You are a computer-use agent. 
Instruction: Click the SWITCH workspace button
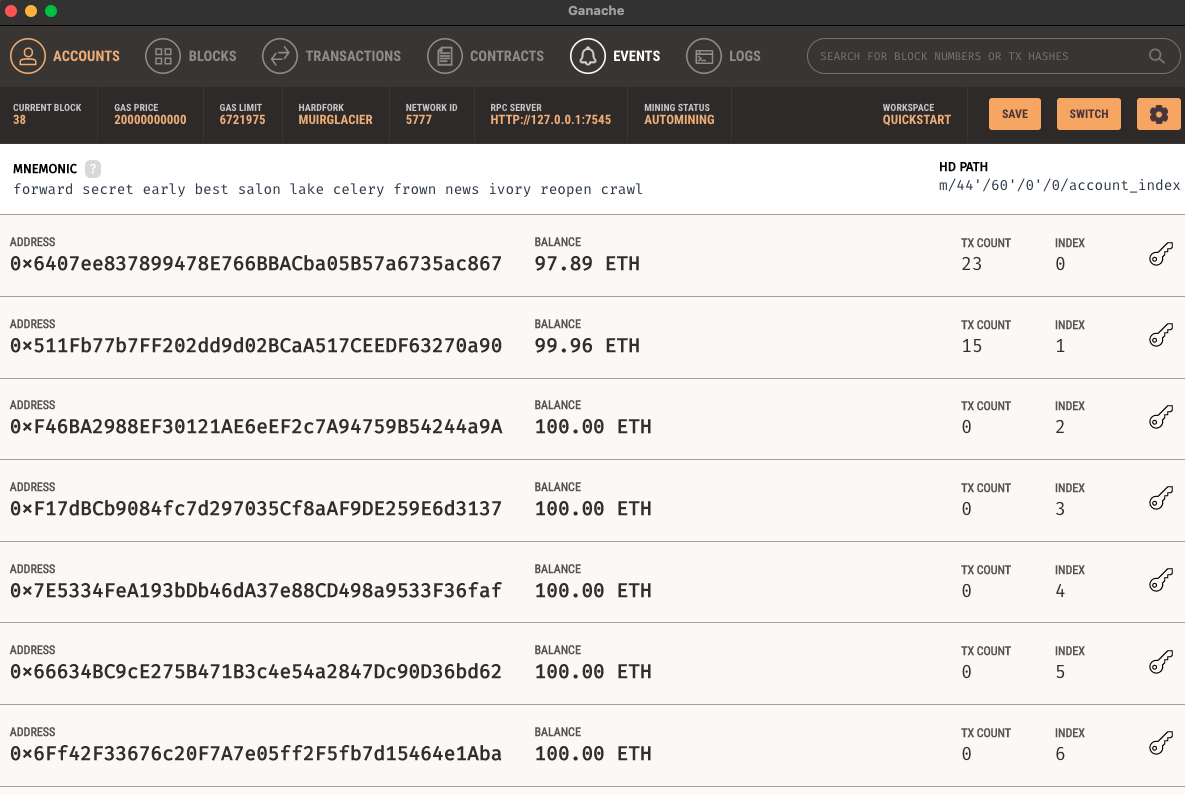click(x=1088, y=114)
